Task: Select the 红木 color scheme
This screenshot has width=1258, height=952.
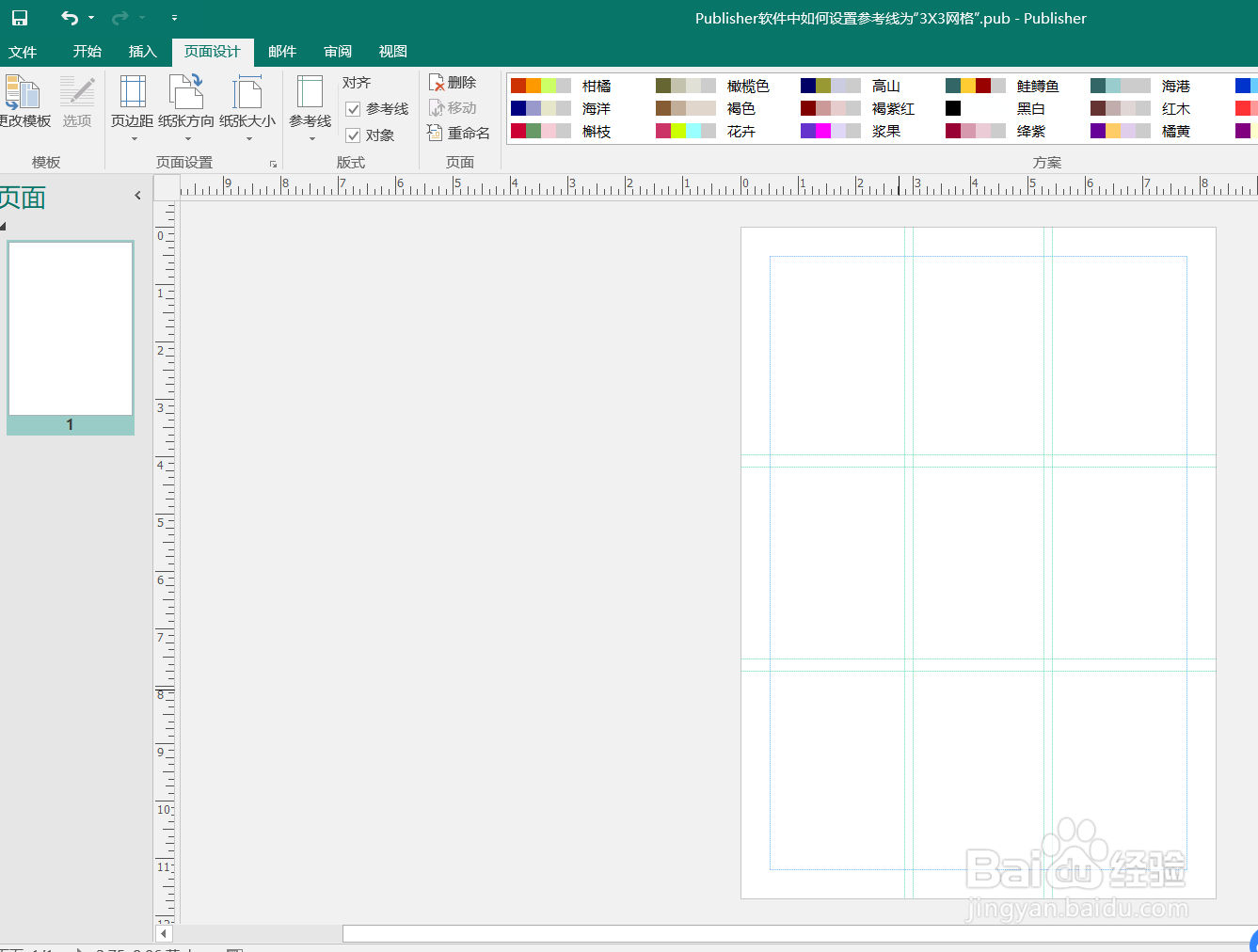Action: [x=1140, y=108]
